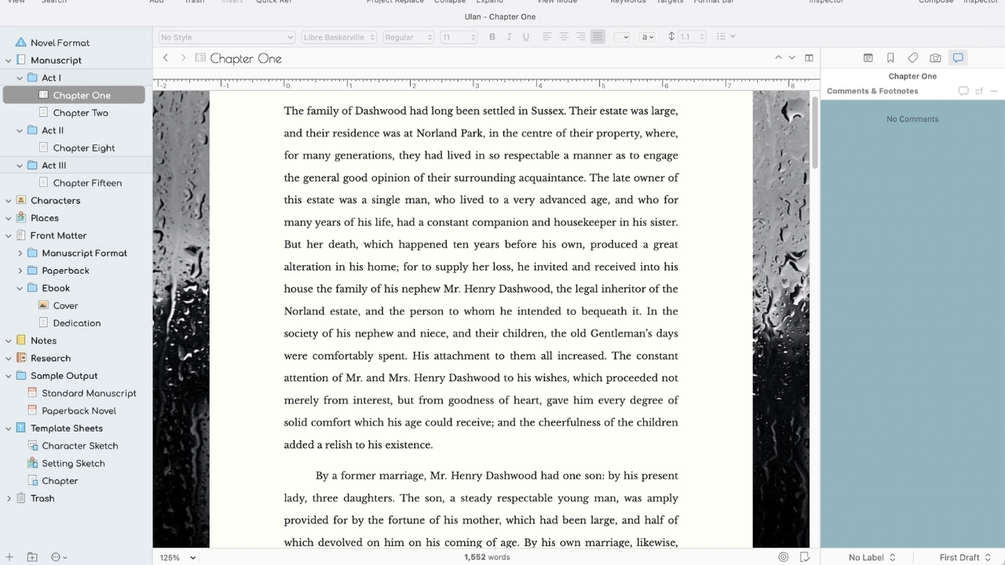Open the list style dropdown
Viewport: 1005px width, 565px height.
tap(726, 37)
